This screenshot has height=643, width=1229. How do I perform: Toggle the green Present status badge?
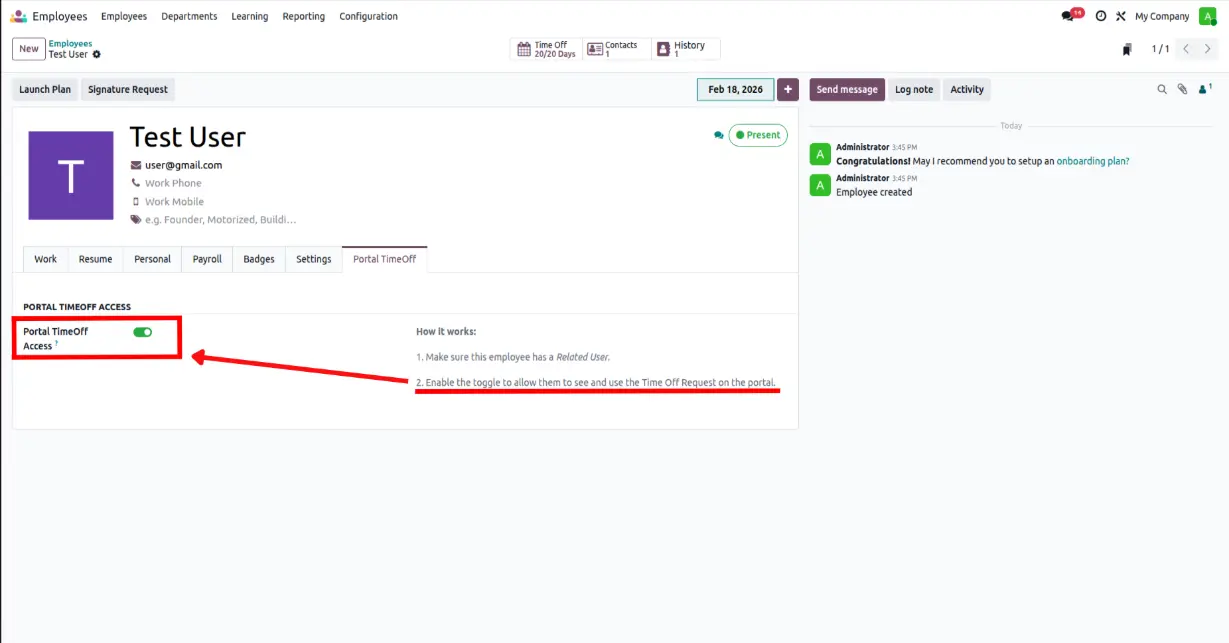coord(757,135)
